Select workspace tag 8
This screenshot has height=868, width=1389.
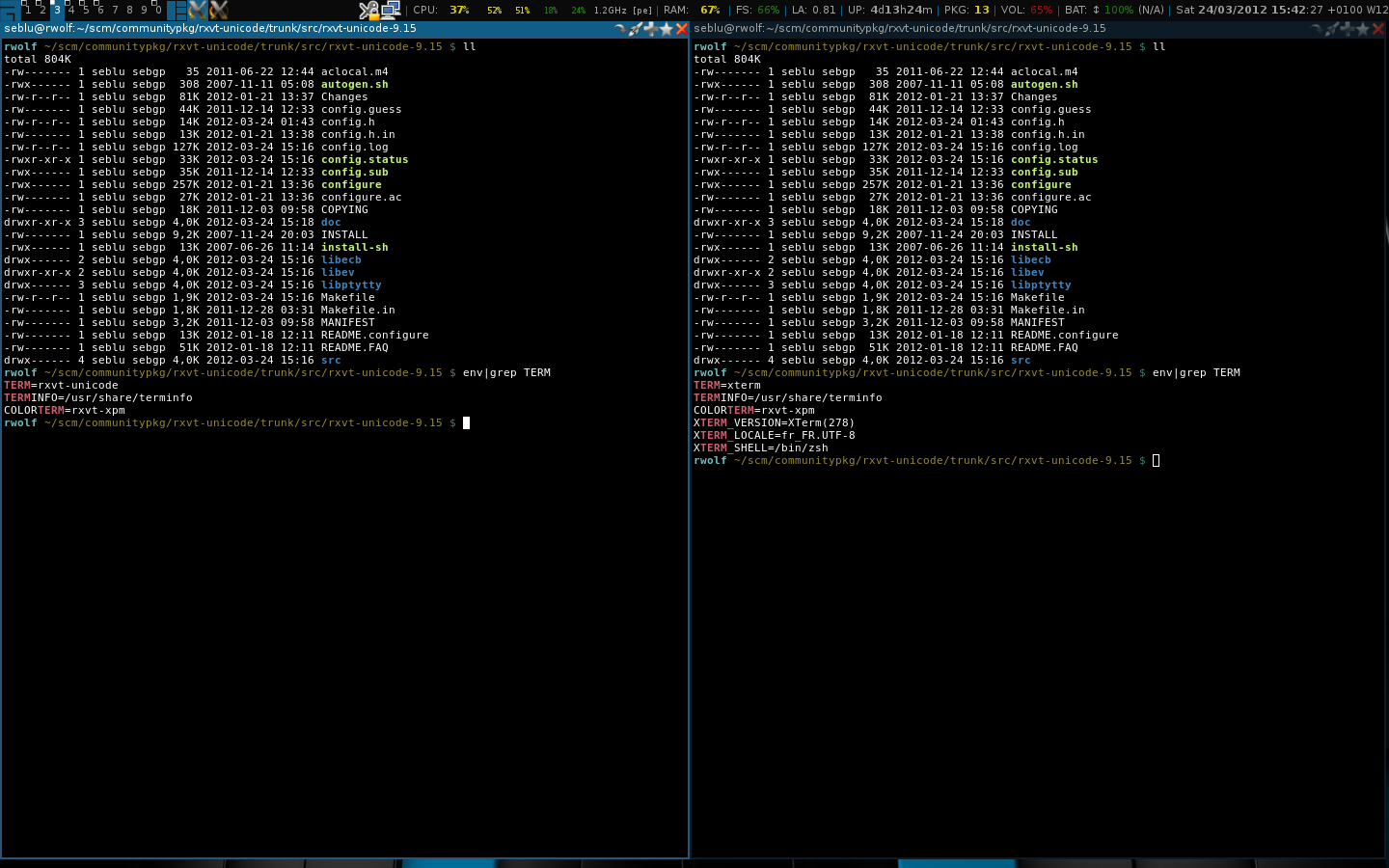pyautogui.click(x=129, y=10)
